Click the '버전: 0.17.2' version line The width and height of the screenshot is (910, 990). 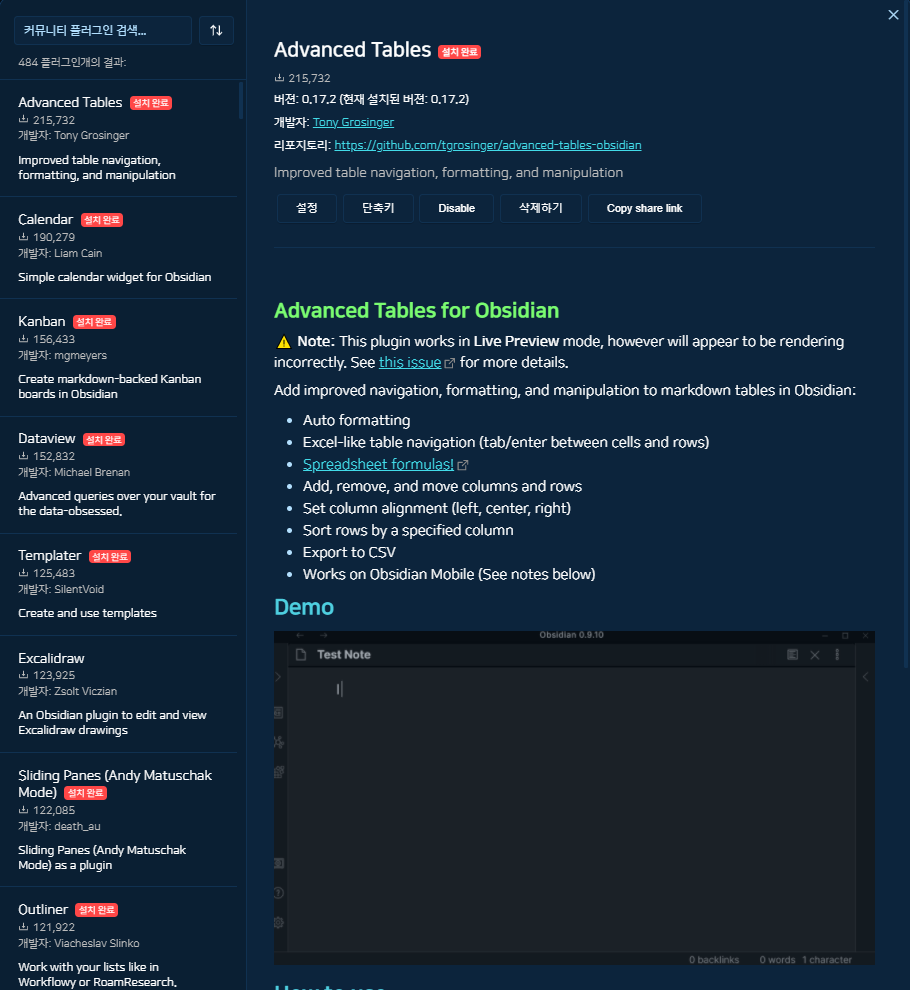[371, 99]
